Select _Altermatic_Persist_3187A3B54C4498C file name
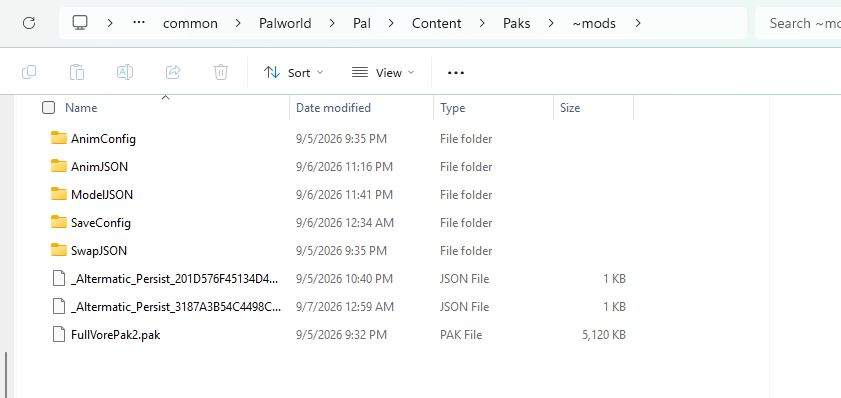 coord(176,307)
